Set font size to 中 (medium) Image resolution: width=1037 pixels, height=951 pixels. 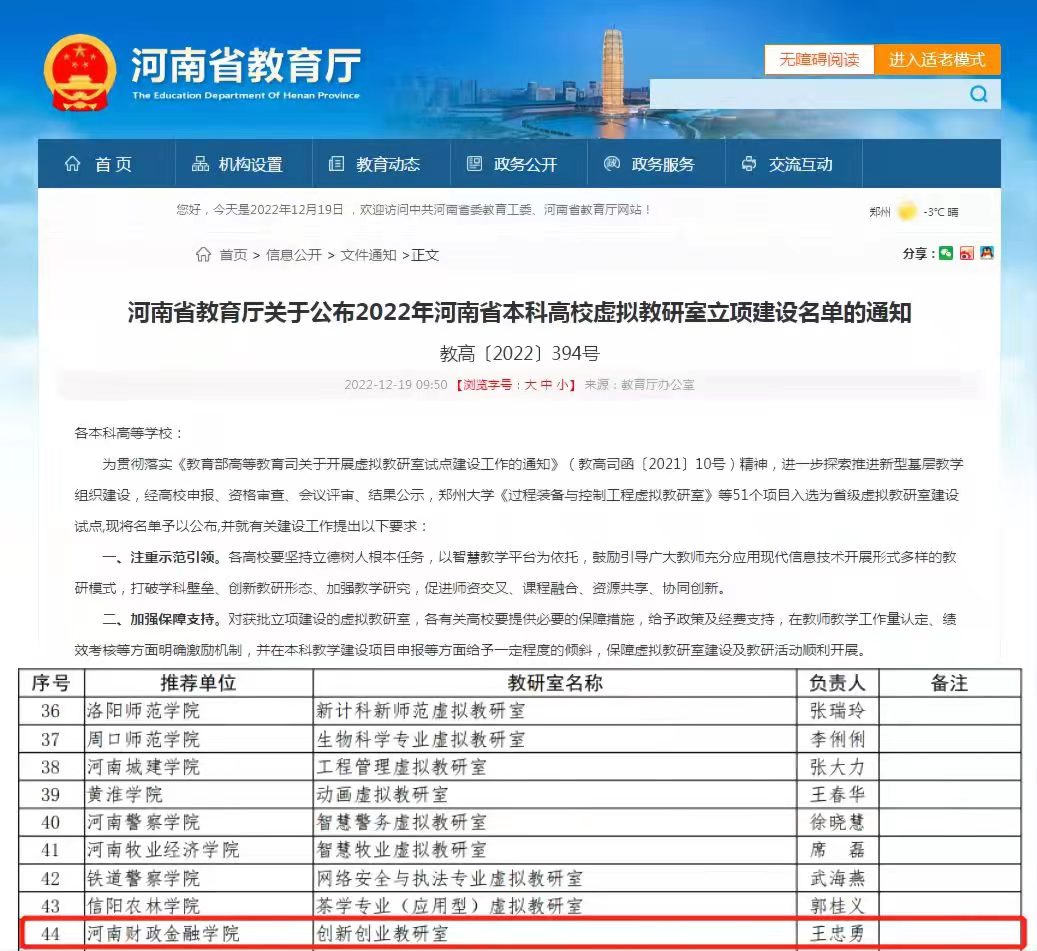point(546,384)
